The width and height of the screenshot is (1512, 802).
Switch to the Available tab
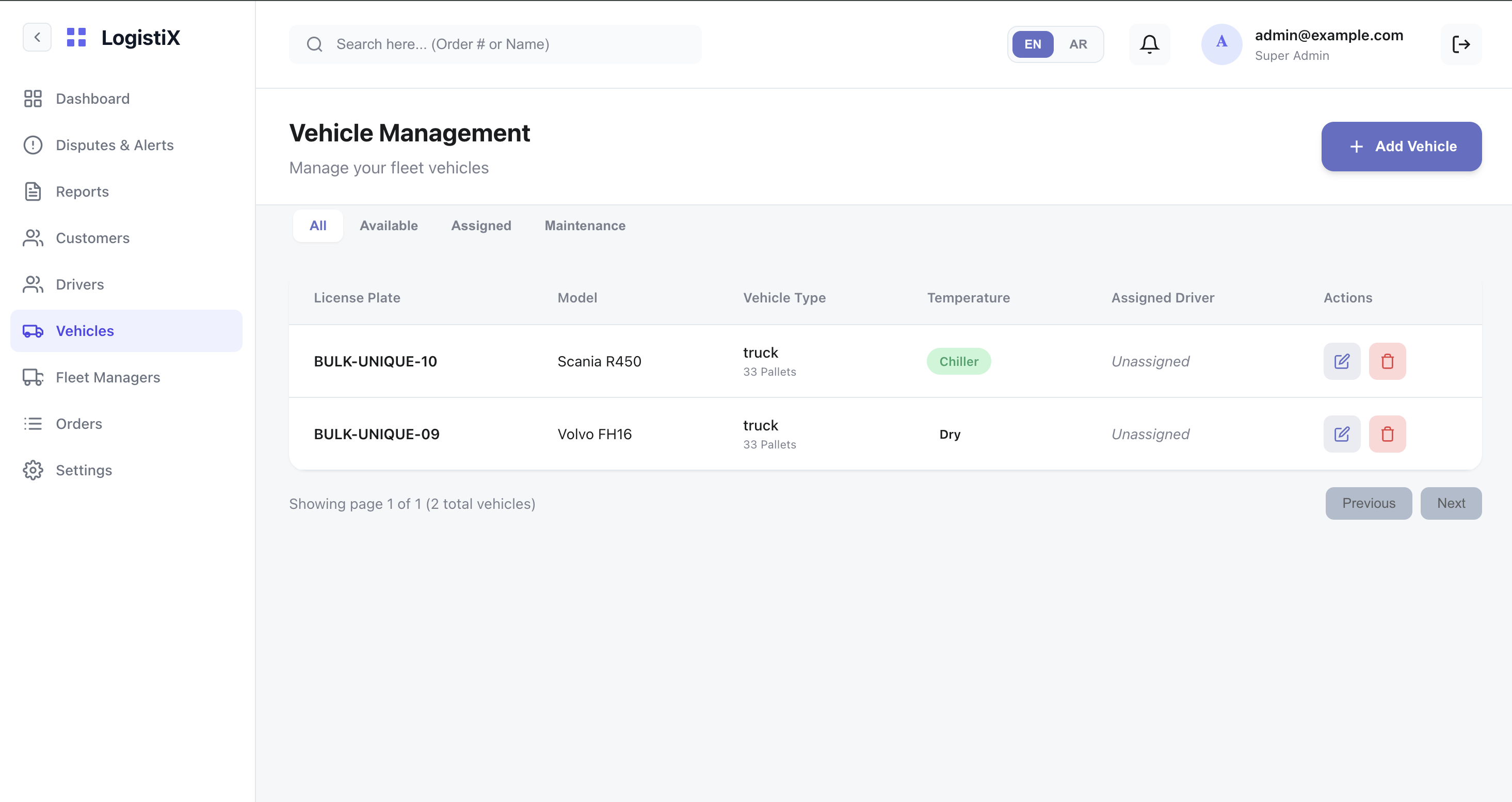(x=389, y=226)
